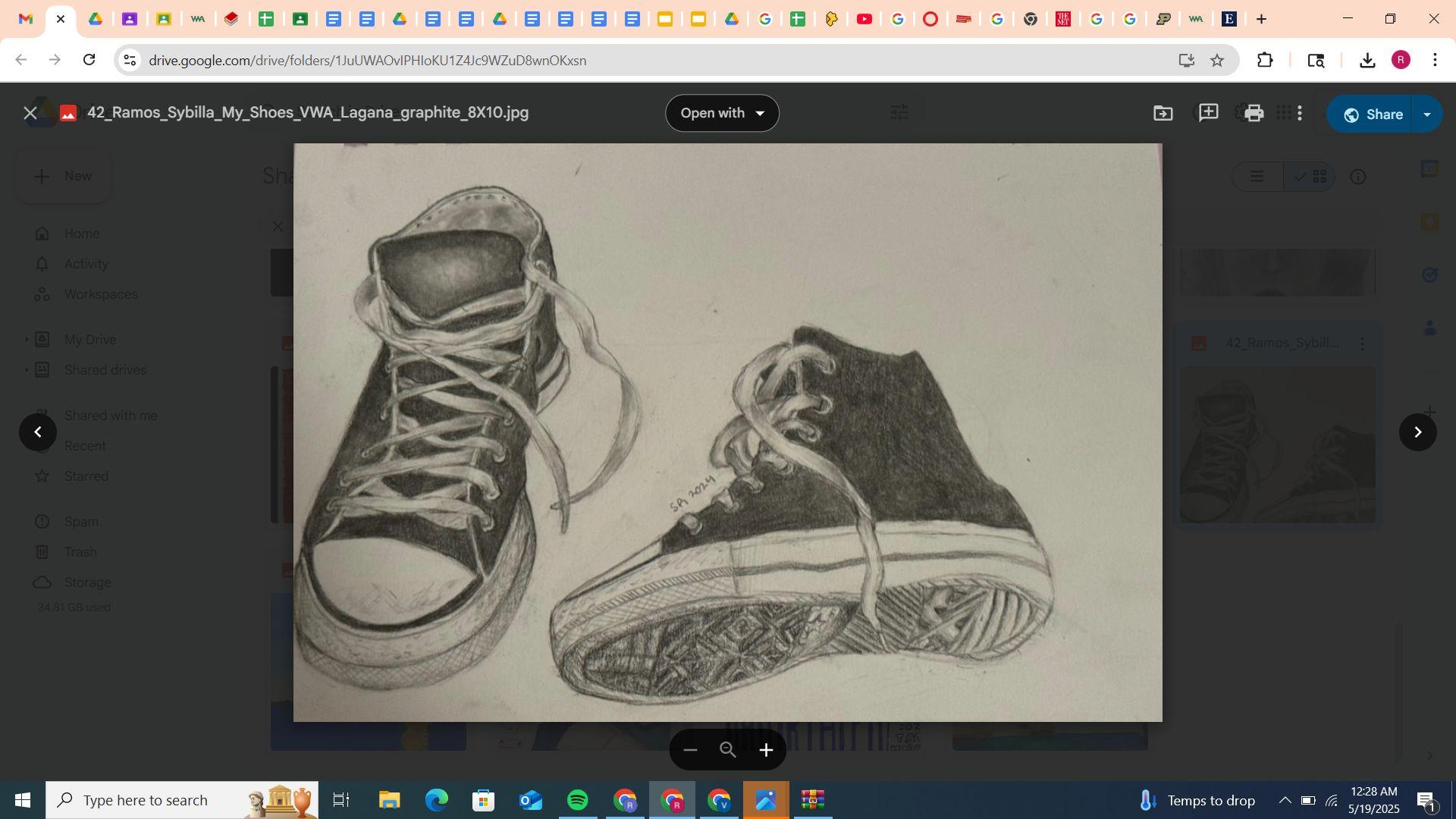Select Activity in the Drive sidebar
The width and height of the screenshot is (1456, 819).
[x=86, y=264]
